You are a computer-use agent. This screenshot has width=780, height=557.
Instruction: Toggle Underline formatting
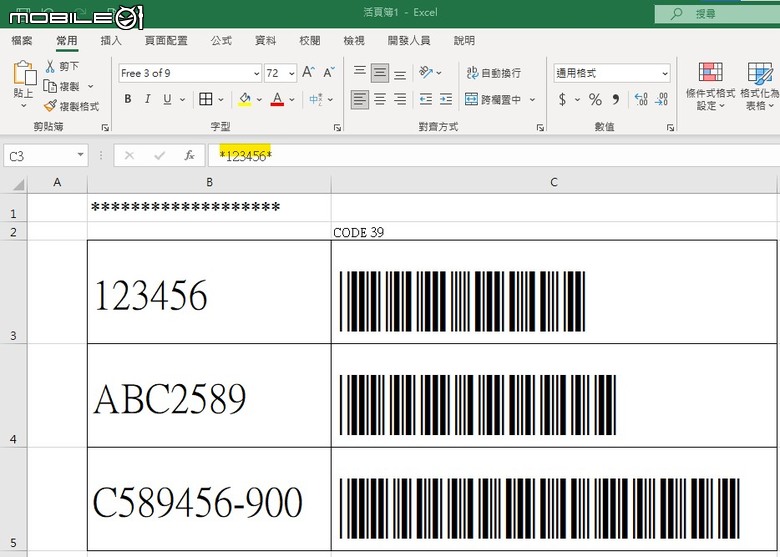click(x=167, y=99)
